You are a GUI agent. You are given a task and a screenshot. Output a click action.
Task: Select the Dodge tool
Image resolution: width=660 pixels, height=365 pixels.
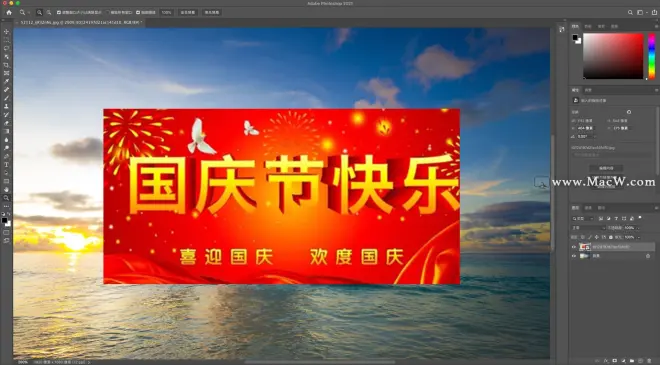[6, 148]
